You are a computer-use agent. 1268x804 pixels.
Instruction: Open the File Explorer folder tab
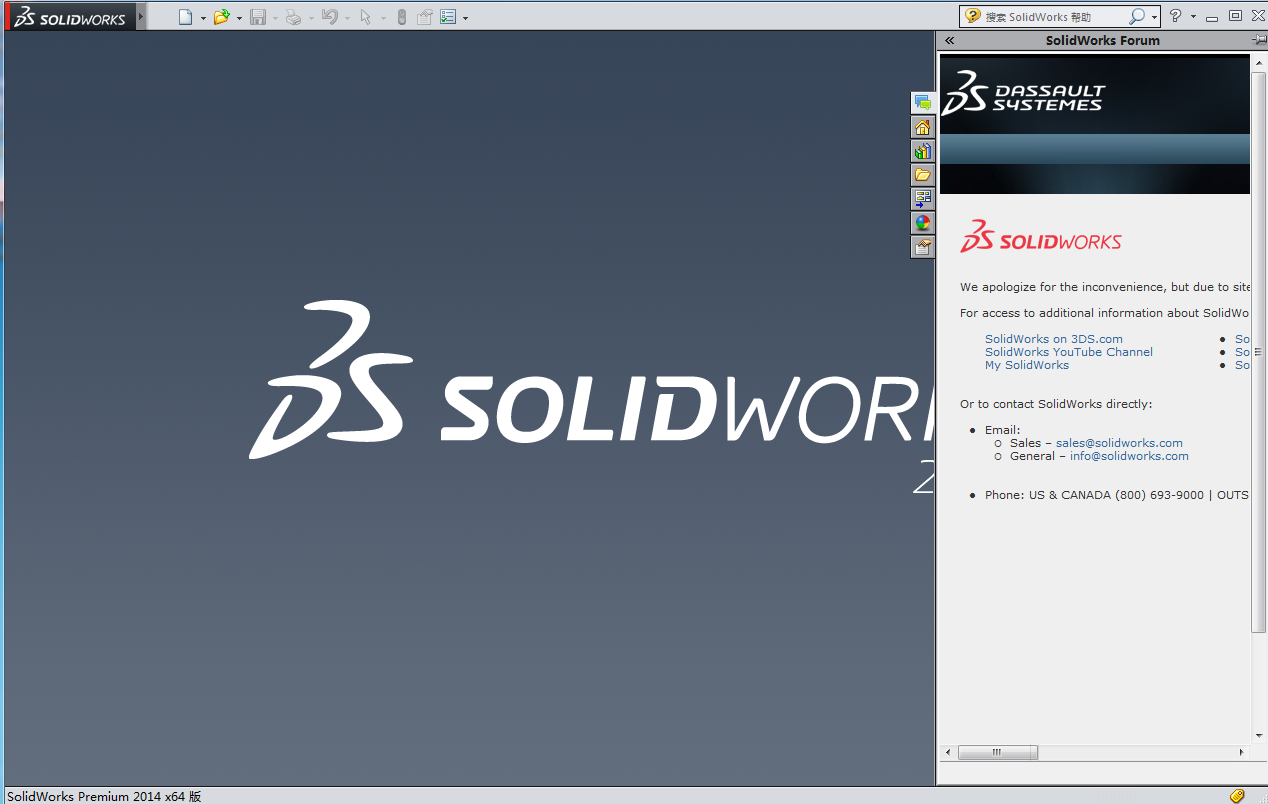tap(922, 175)
